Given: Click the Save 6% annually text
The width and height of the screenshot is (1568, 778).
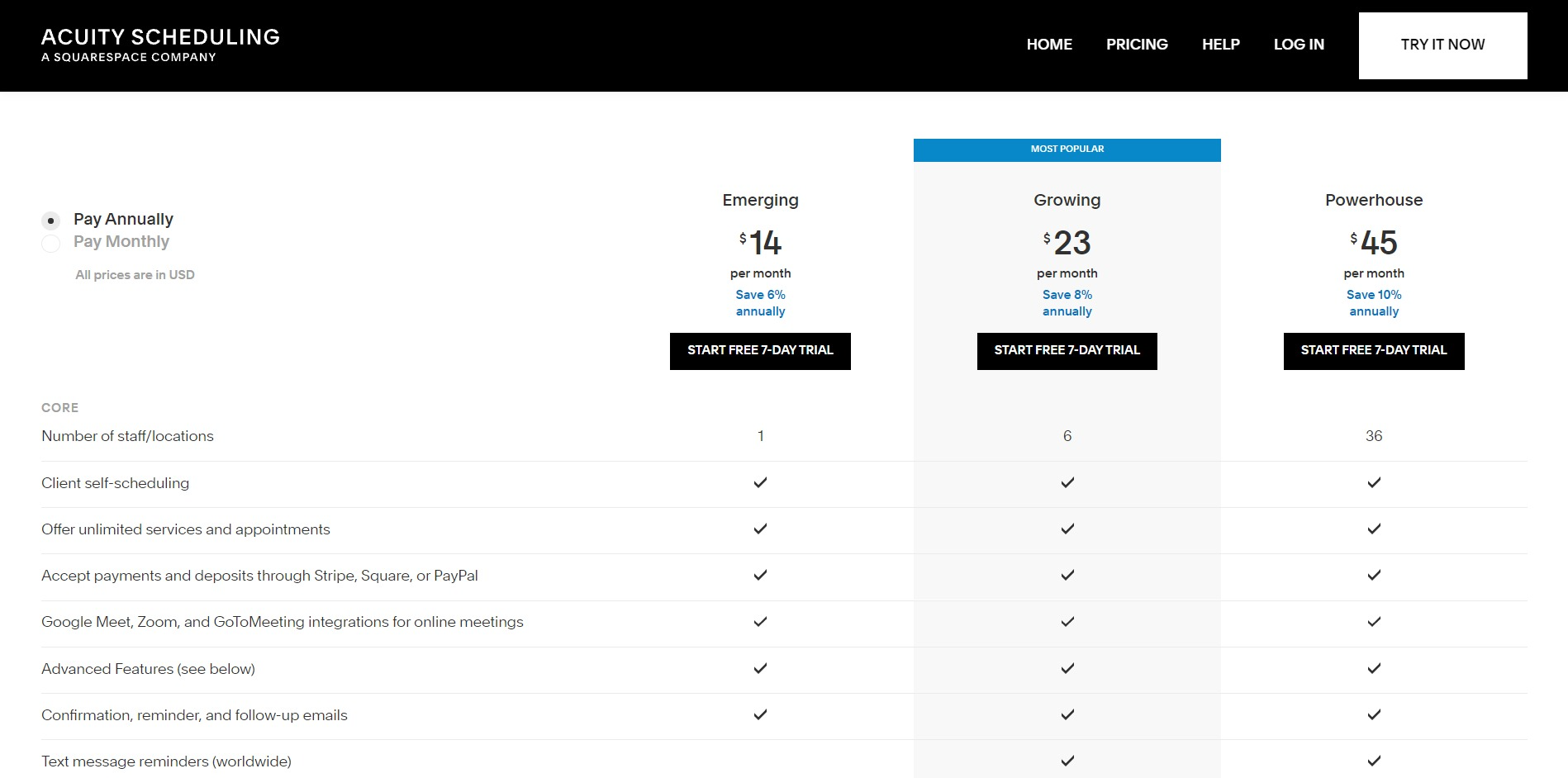Looking at the screenshot, I should 760,303.
